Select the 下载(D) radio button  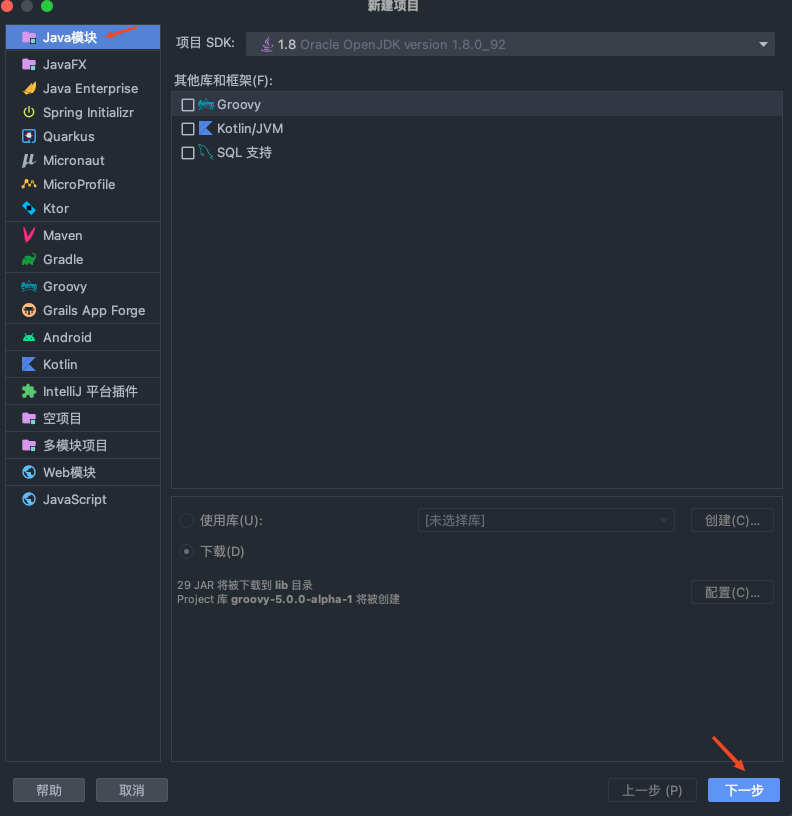(186, 551)
